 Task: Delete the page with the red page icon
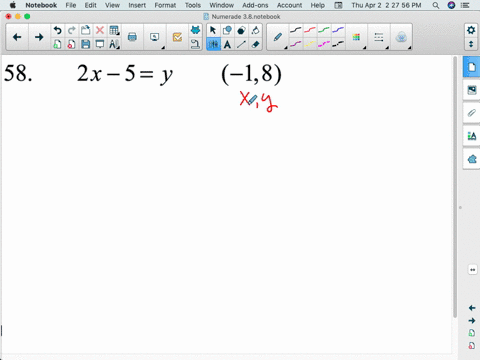[71, 44]
